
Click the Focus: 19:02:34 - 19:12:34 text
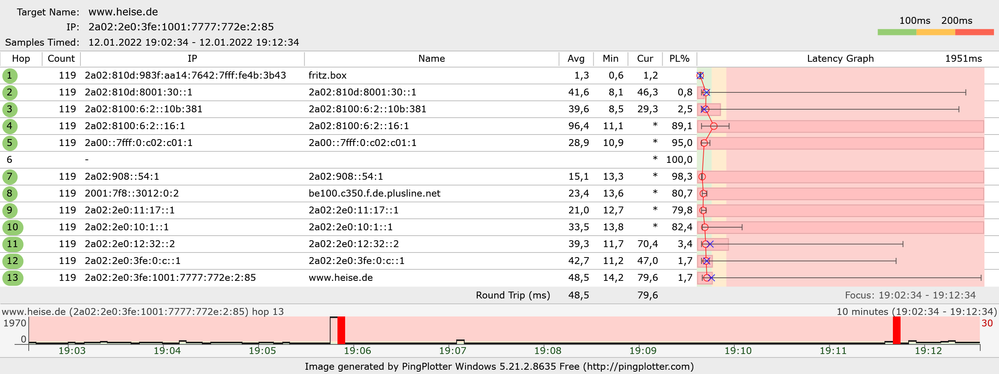tap(910, 295)
